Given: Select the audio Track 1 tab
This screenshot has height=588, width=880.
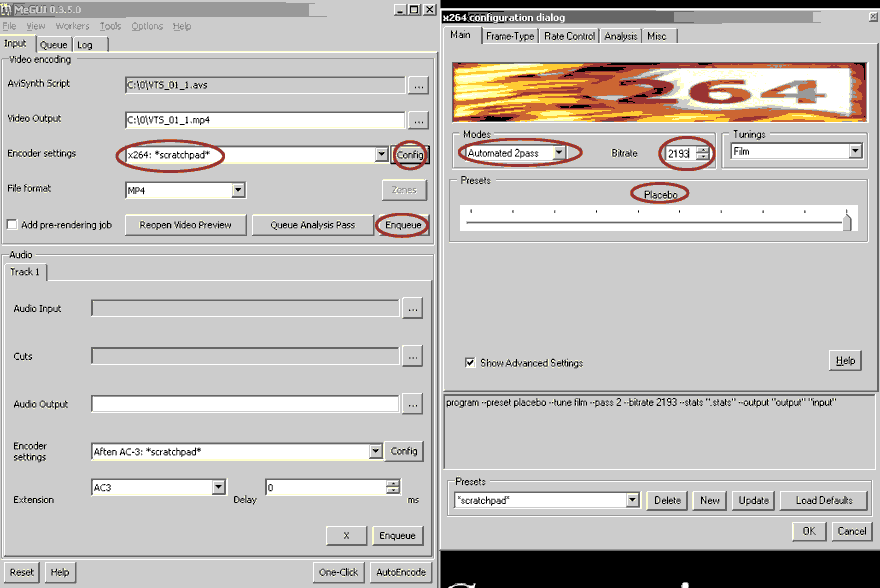Looking at the screenshot, I should tap(25, 272).
